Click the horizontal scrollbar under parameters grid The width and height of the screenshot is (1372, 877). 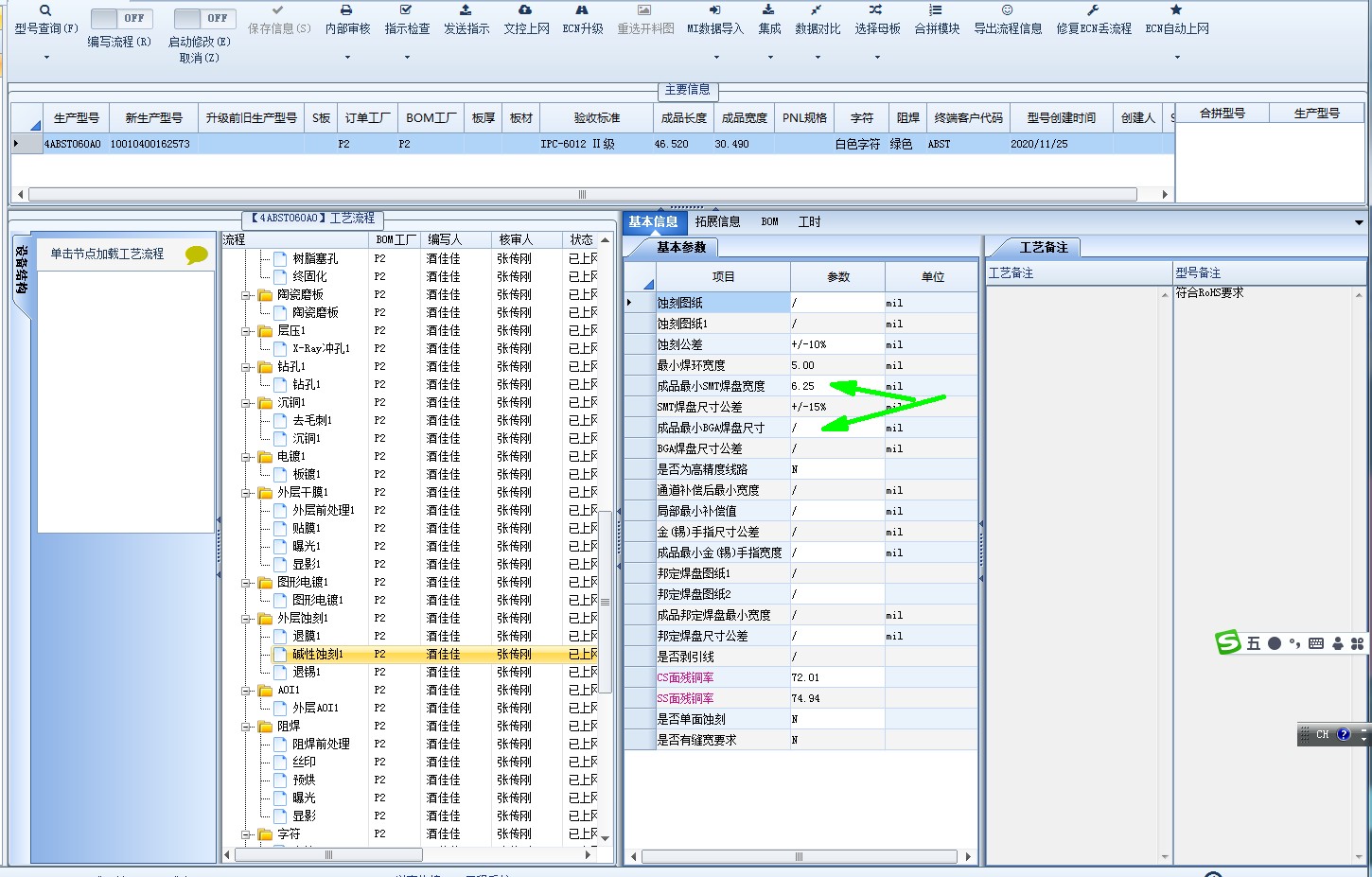click(799, 856)
